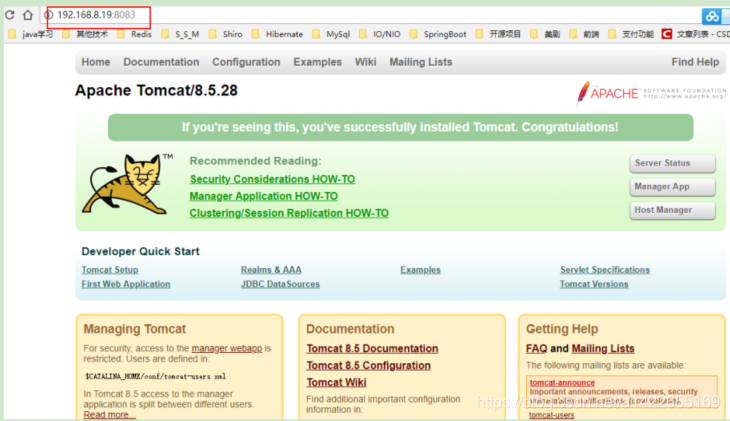This screenshot has height=421, width=730.
Task: Click the successfully installed Tomcat congratulations banner
Action: click(x=400, y=127)
